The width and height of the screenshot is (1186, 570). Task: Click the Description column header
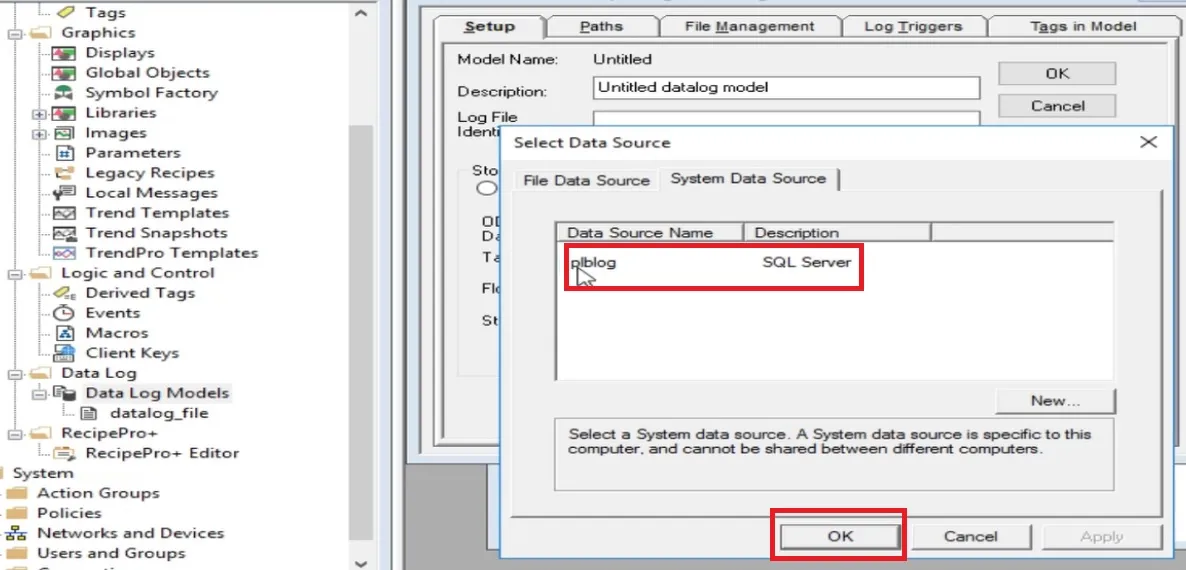[837, 232]
